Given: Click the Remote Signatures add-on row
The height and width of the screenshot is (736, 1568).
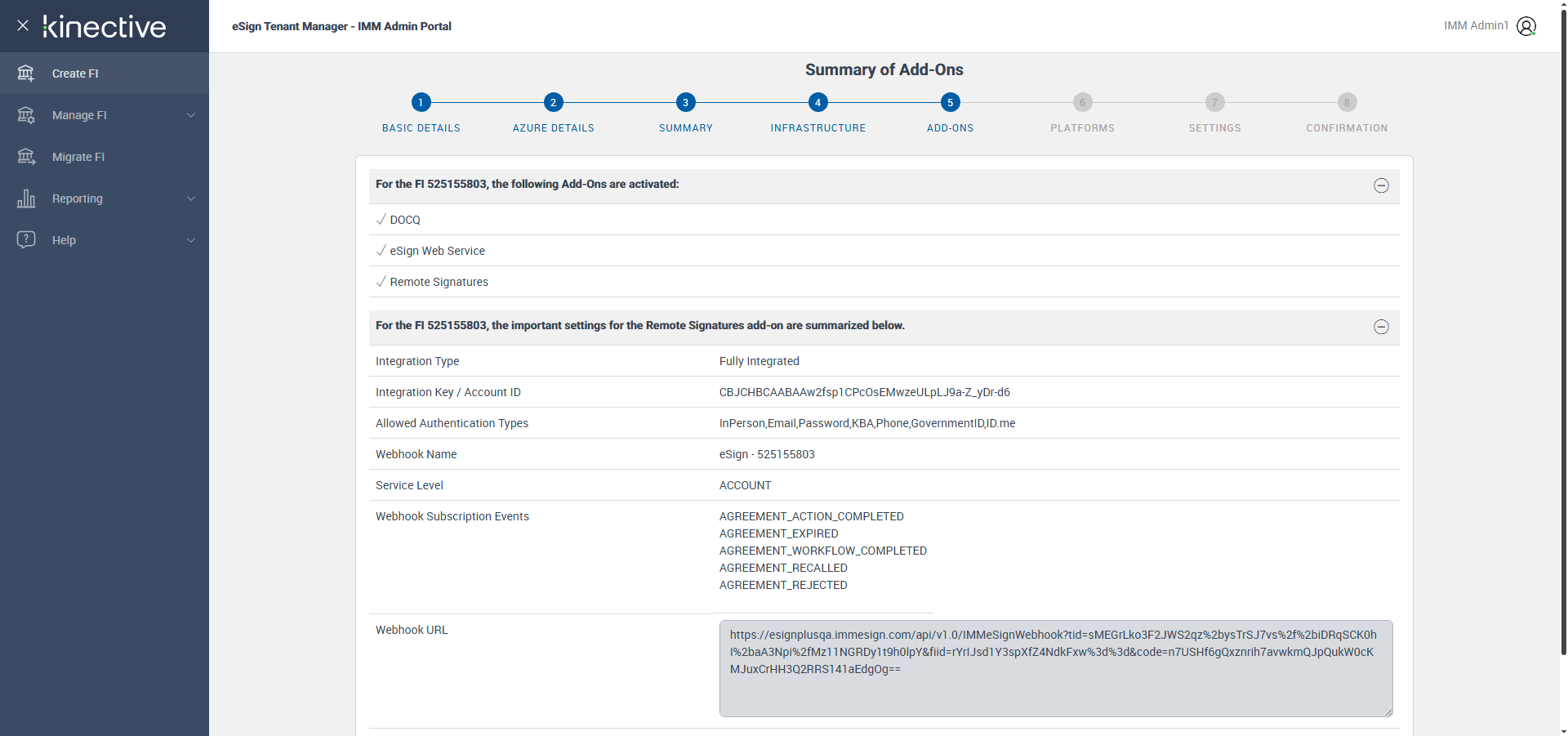Looking at the screenshot, I should [x=884, y=282].
